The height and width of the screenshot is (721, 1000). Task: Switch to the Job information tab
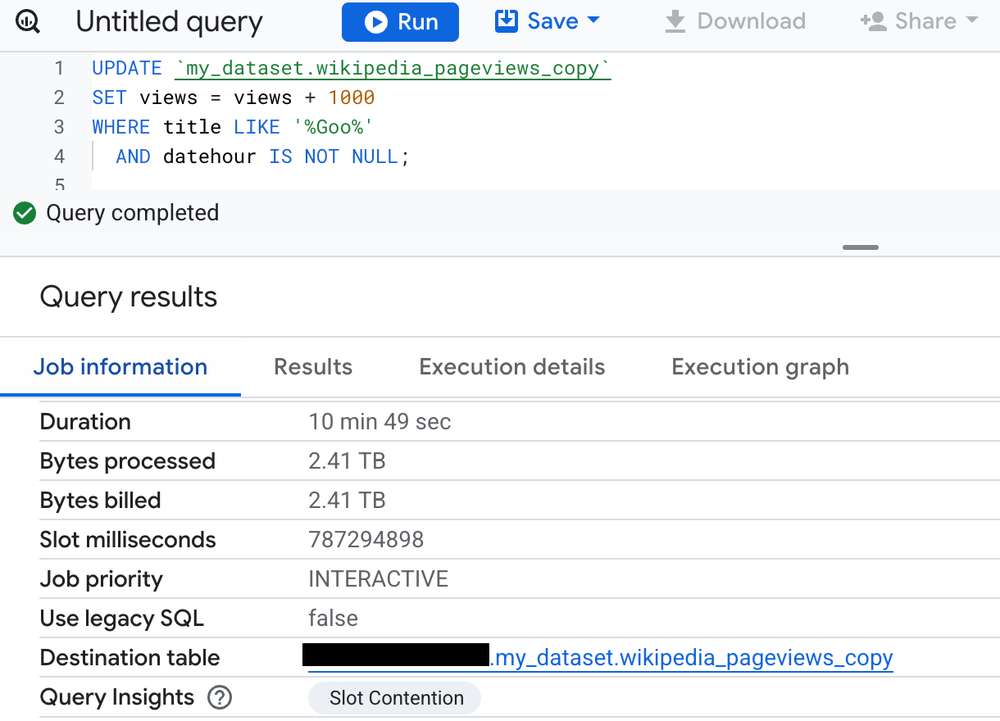[x=120, y=367]
